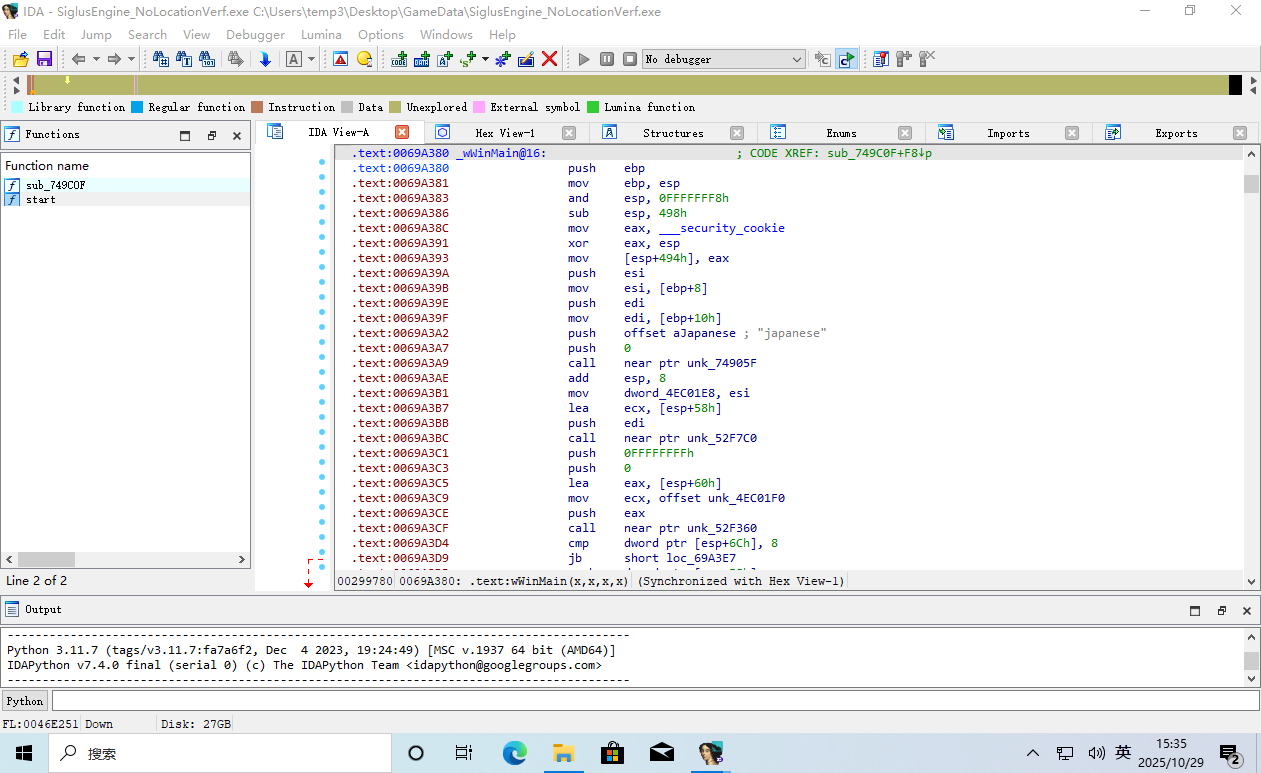Open the 'No debugger' dropdown
Viewport: 1261px width, 773px height.
[796, 59]
